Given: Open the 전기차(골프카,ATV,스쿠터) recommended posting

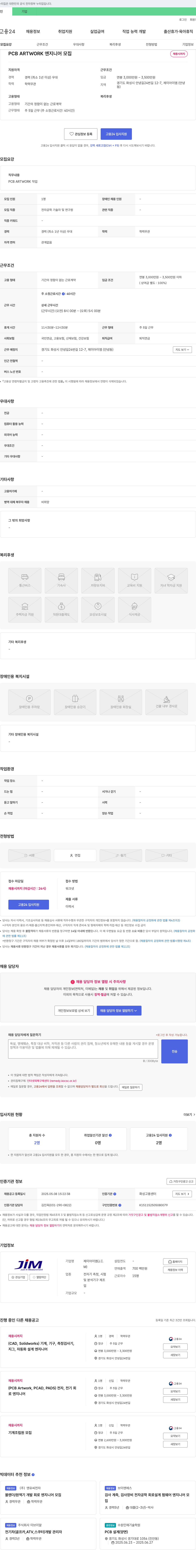Looking at the screenshot, I should point(33,1532).
